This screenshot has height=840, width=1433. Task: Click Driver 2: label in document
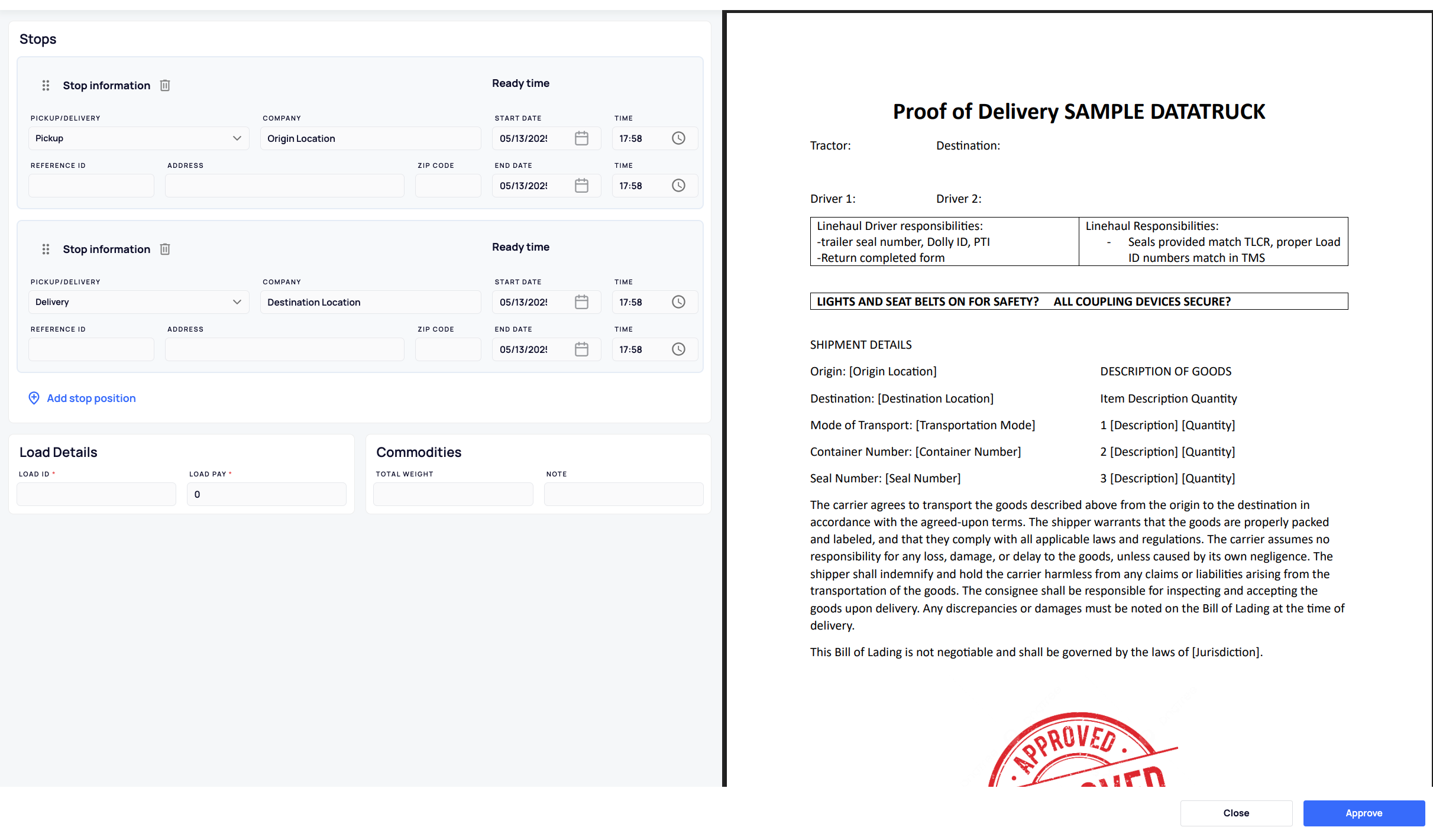pyautogui.click(x=959, y=199)
